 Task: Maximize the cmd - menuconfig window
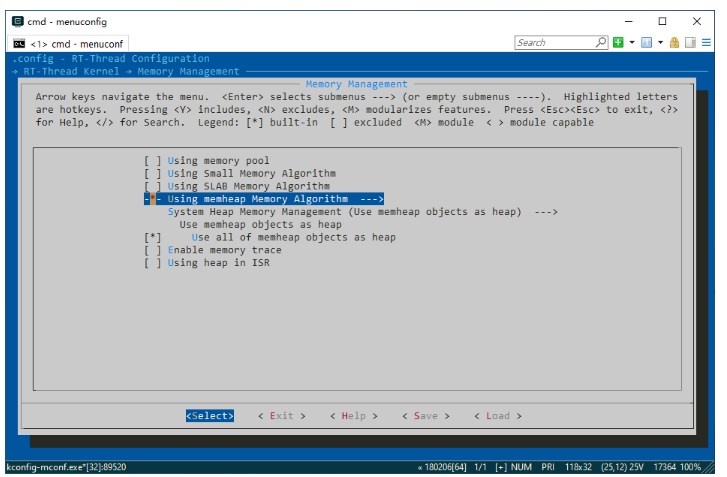coord(663,21)
